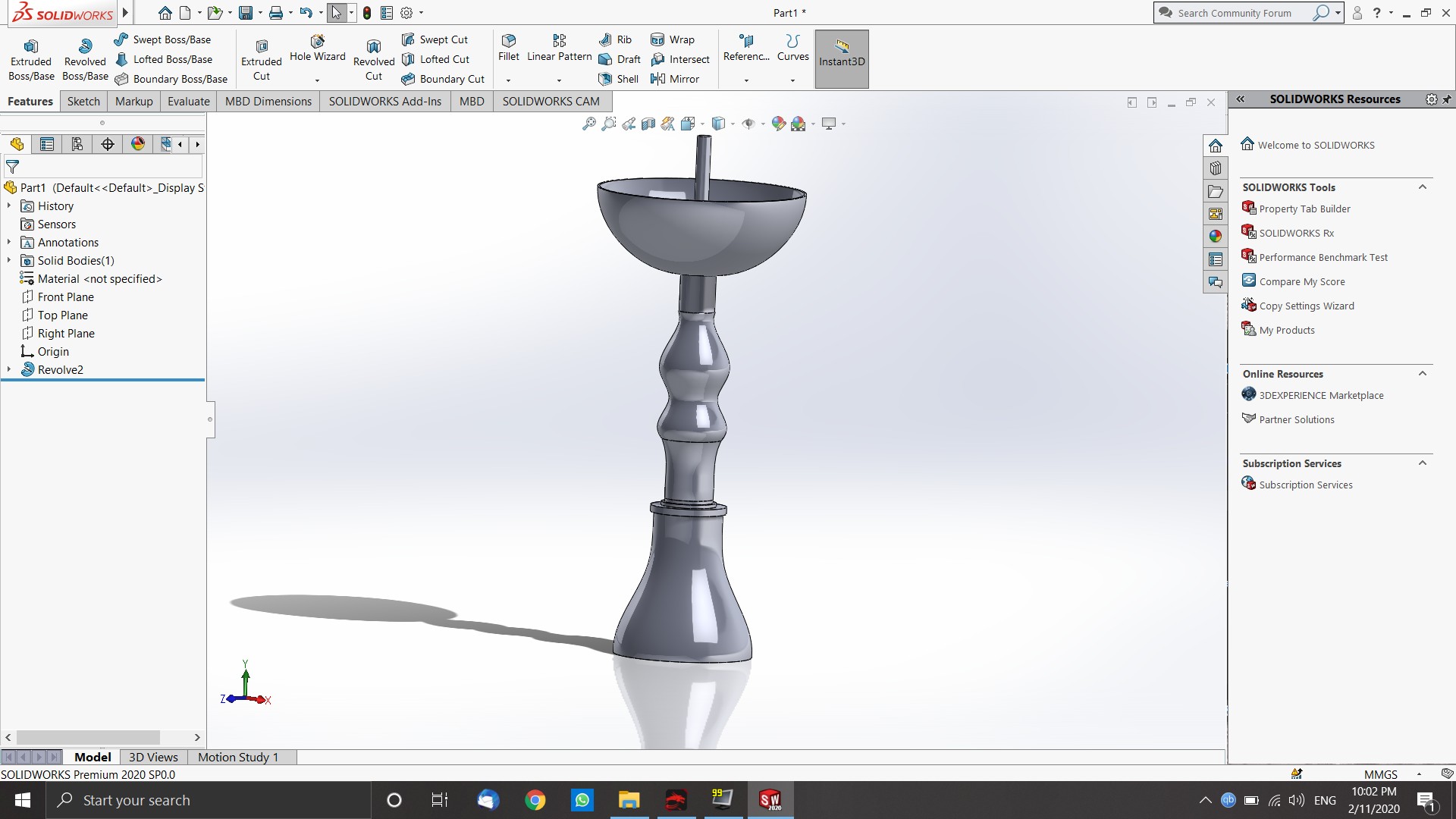Click the Edit Appearance color ball icon
The image size is (1456, 819).
pyautogui.click(x=779, y=124)
